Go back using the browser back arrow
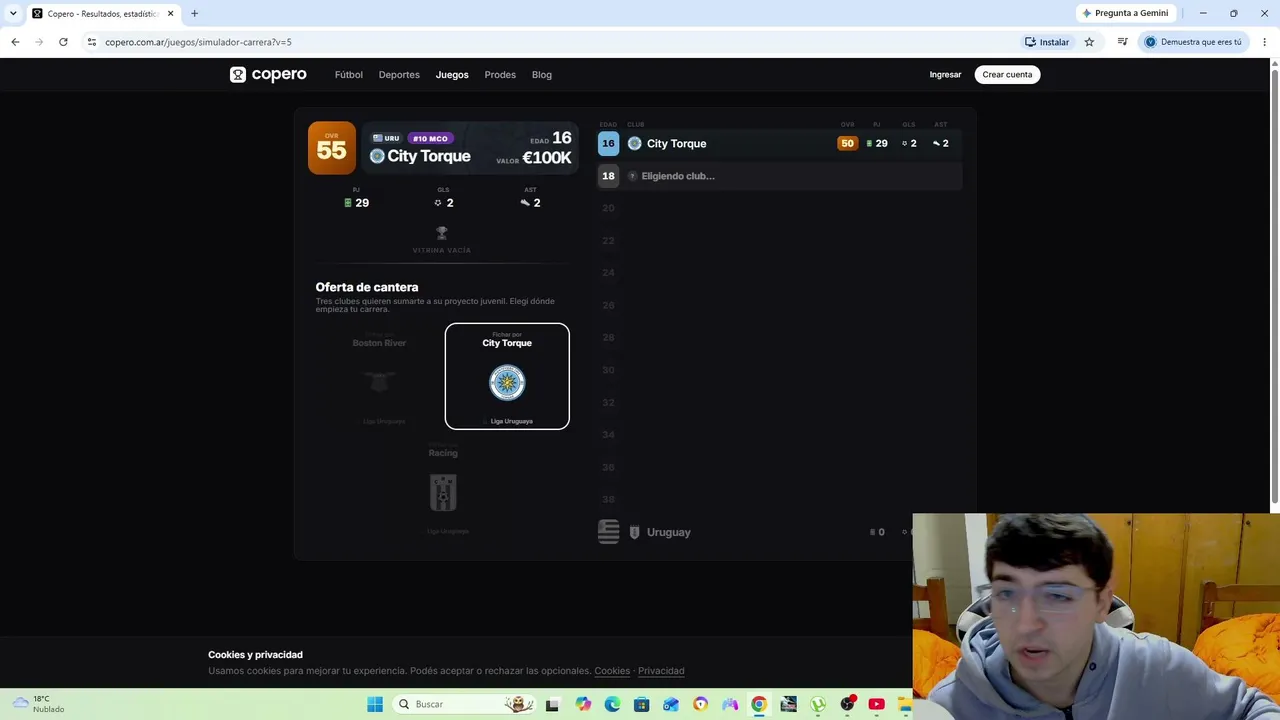 coord(15,42)
